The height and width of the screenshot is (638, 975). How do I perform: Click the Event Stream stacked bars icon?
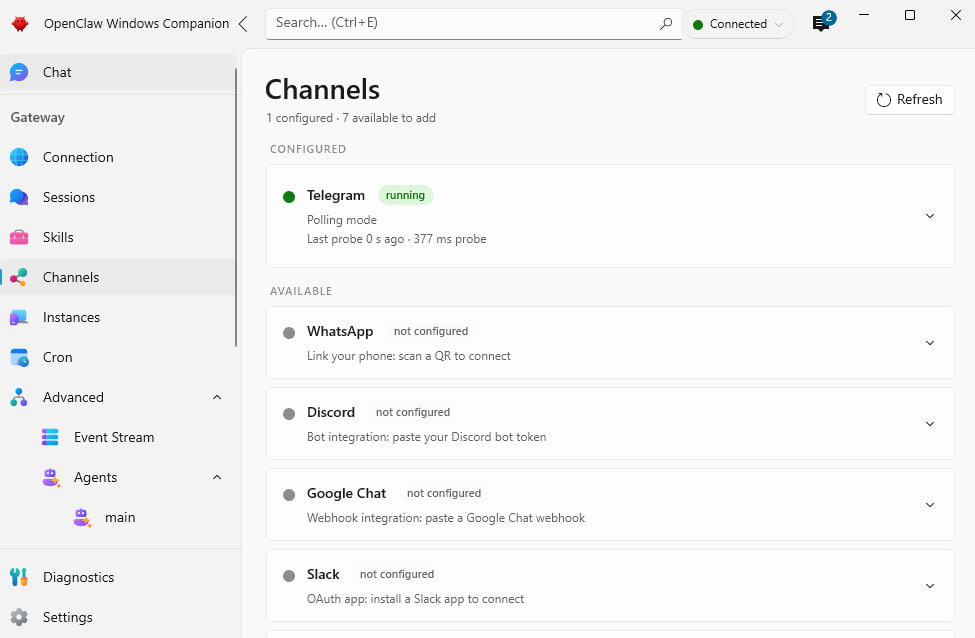50,437
